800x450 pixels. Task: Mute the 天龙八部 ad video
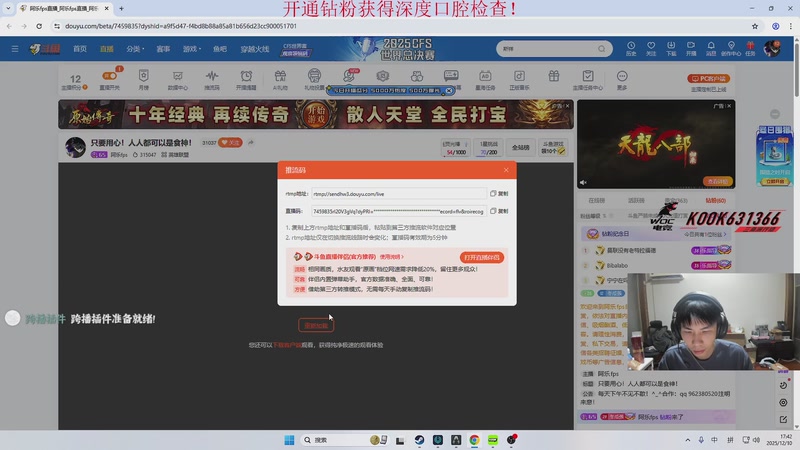pos(583,182)
